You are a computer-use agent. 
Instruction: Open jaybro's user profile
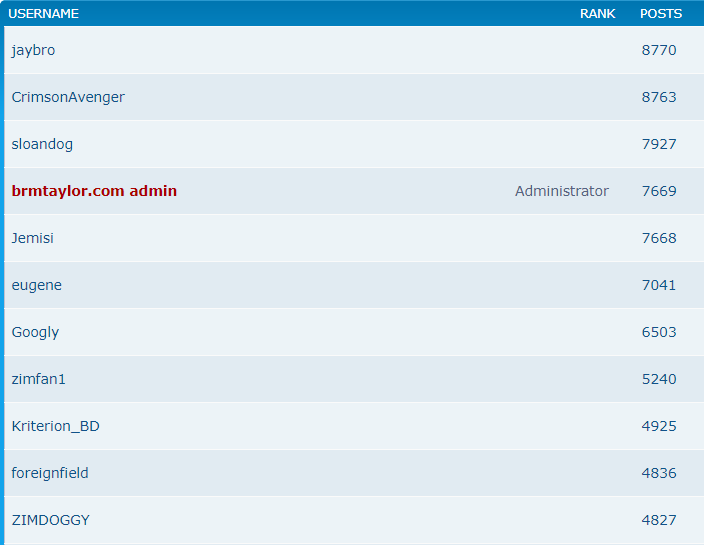(x=33, y=50)
